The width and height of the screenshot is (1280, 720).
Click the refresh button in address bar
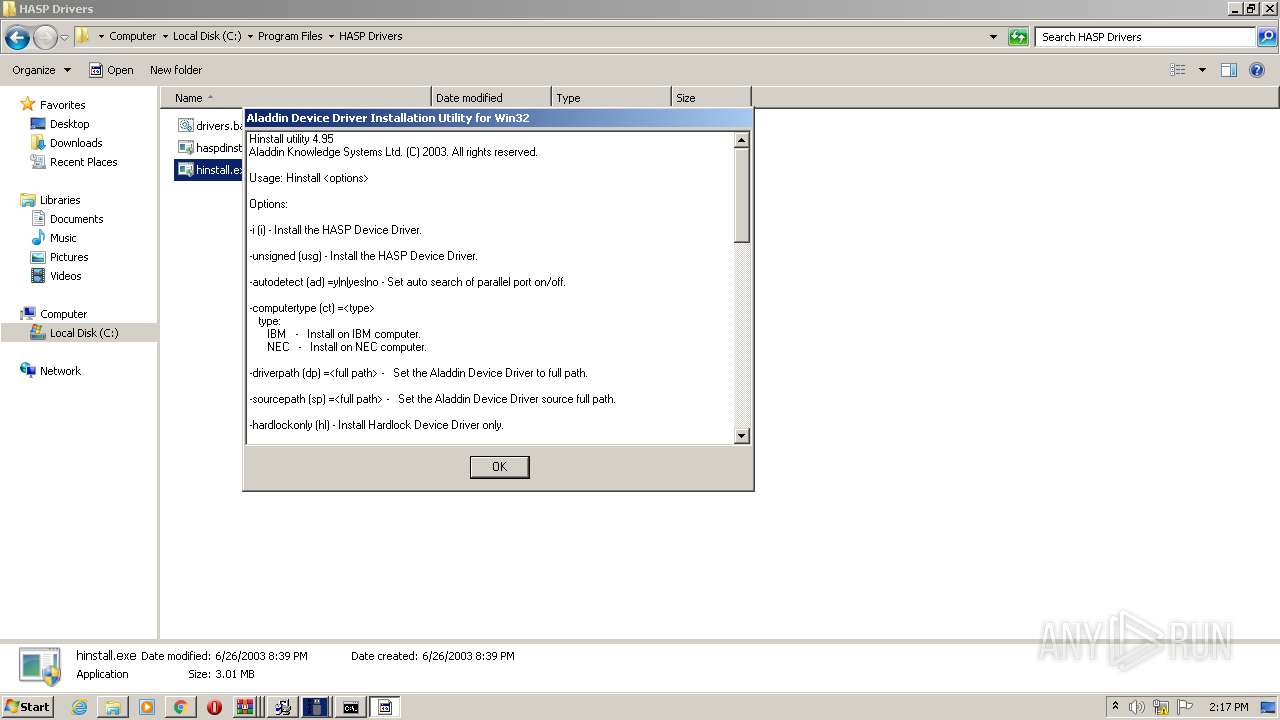tap(1018, 37)
